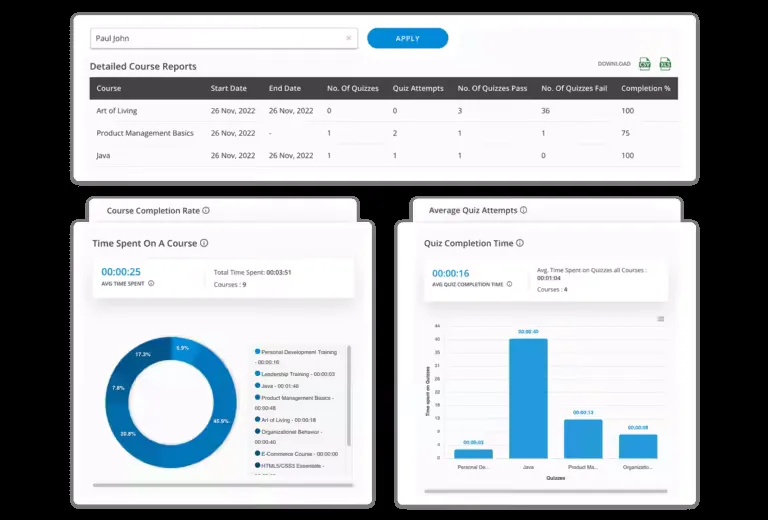Open info icon next to Average Quiz Attempts

[x=524, y=210]
